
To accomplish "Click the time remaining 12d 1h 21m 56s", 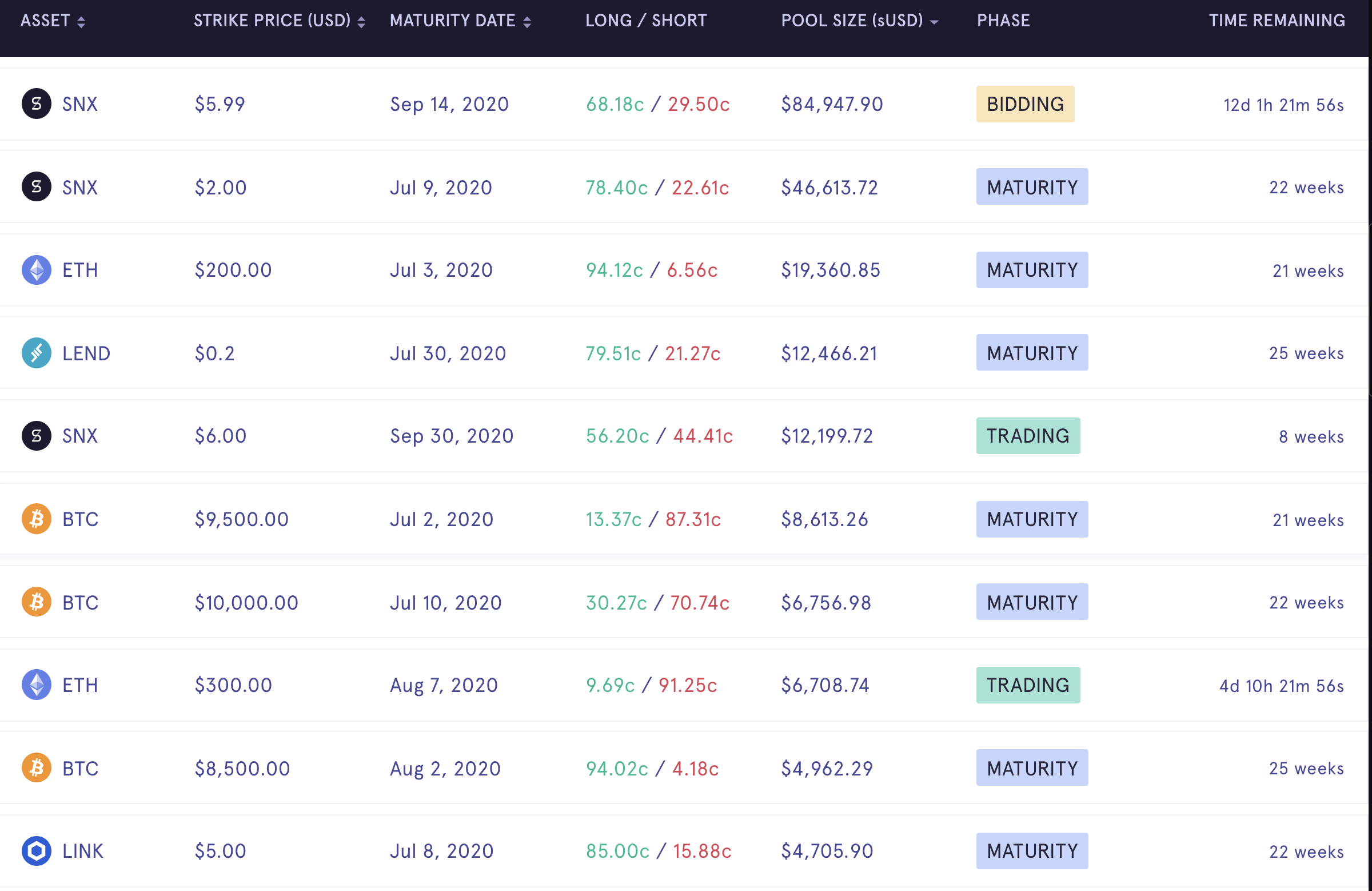I will pyautogui.click(x=1284, y=105).
